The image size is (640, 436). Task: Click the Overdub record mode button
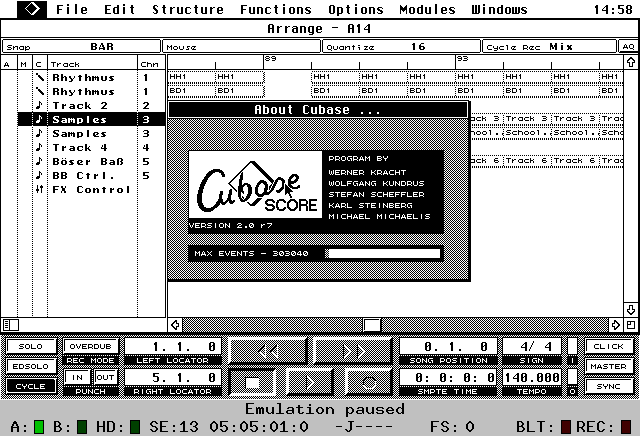(x=90, y=346)
